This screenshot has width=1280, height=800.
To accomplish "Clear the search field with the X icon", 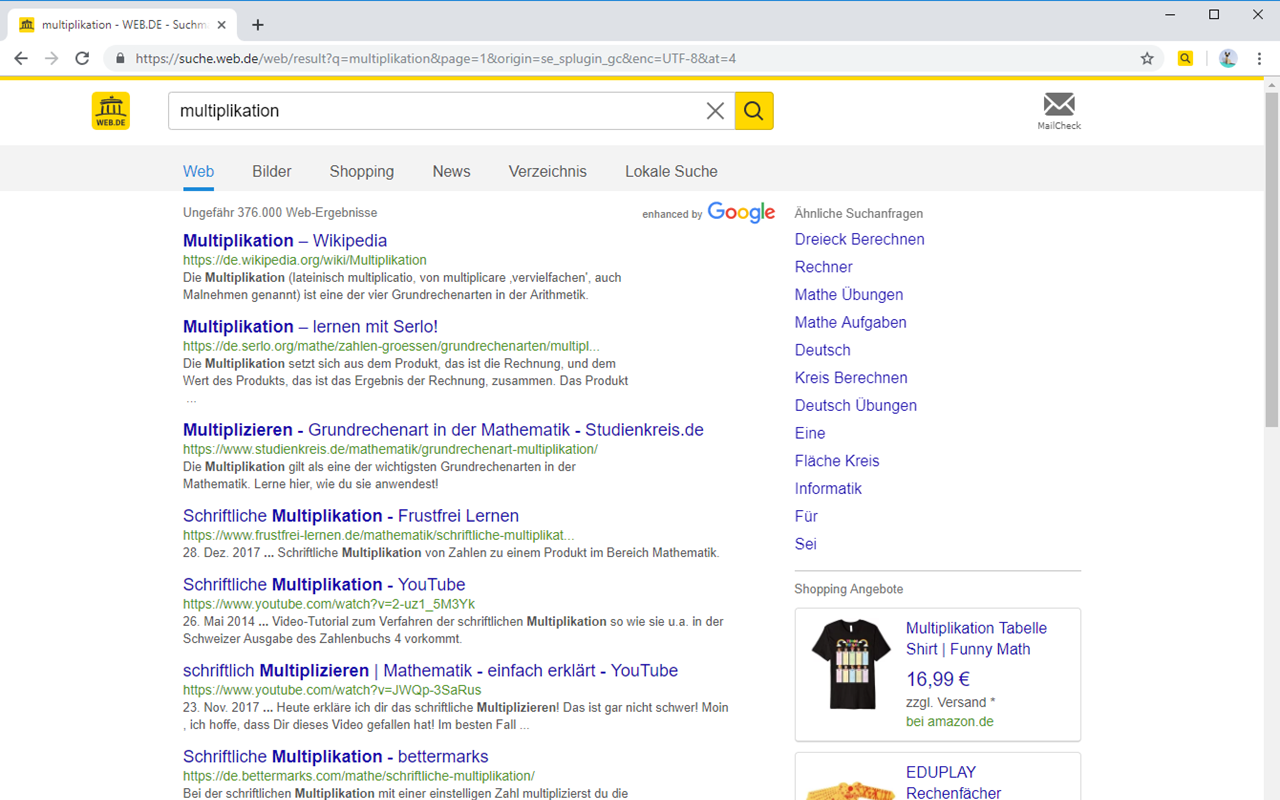I will pos(715,111).
